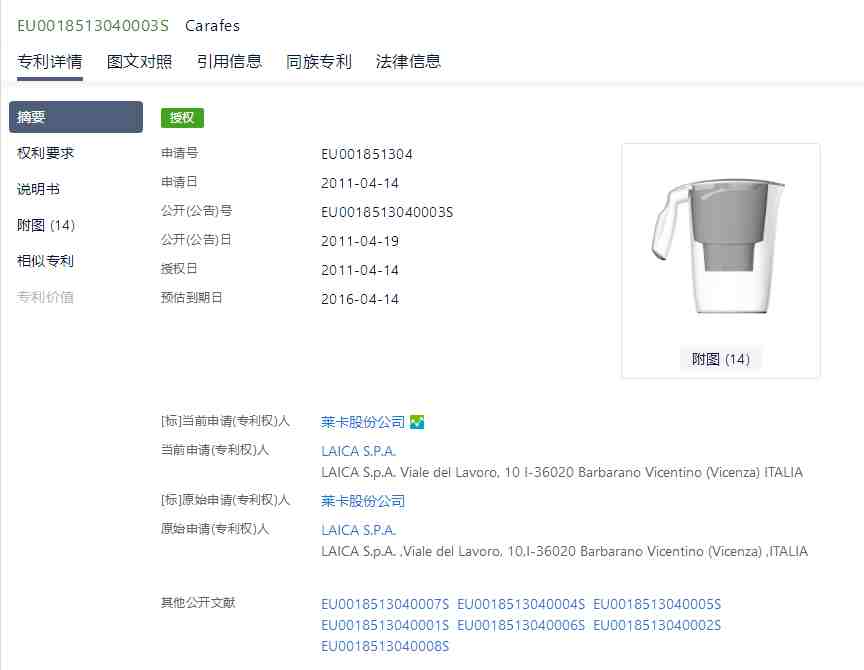Select 专利价值 in the sidebar
Viewport: 864px width, 670px height.
point(45,297)
